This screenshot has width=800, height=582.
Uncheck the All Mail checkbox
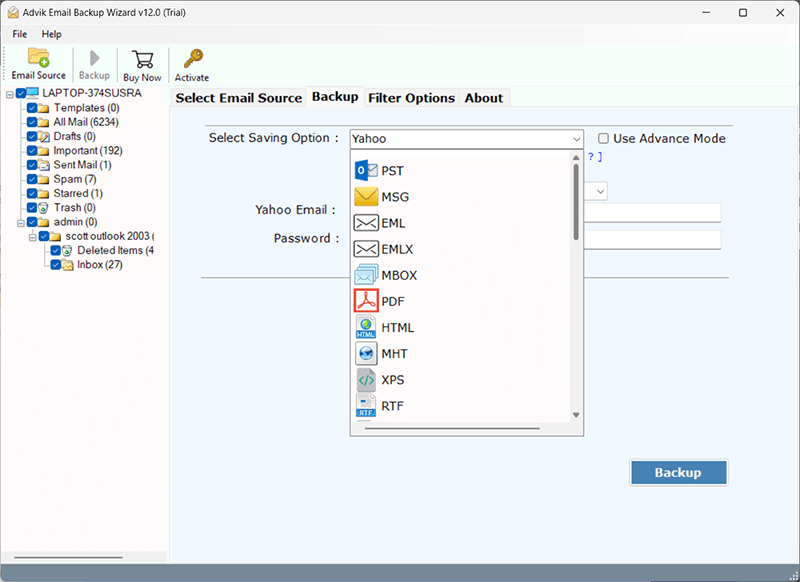coord(32,122)
